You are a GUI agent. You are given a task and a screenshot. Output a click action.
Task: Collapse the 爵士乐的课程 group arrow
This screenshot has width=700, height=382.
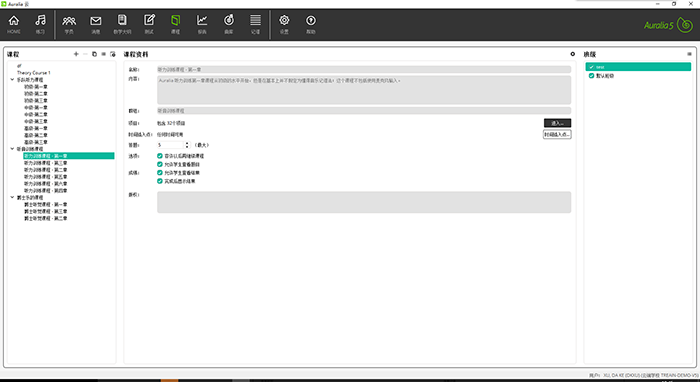click(12, 197)
